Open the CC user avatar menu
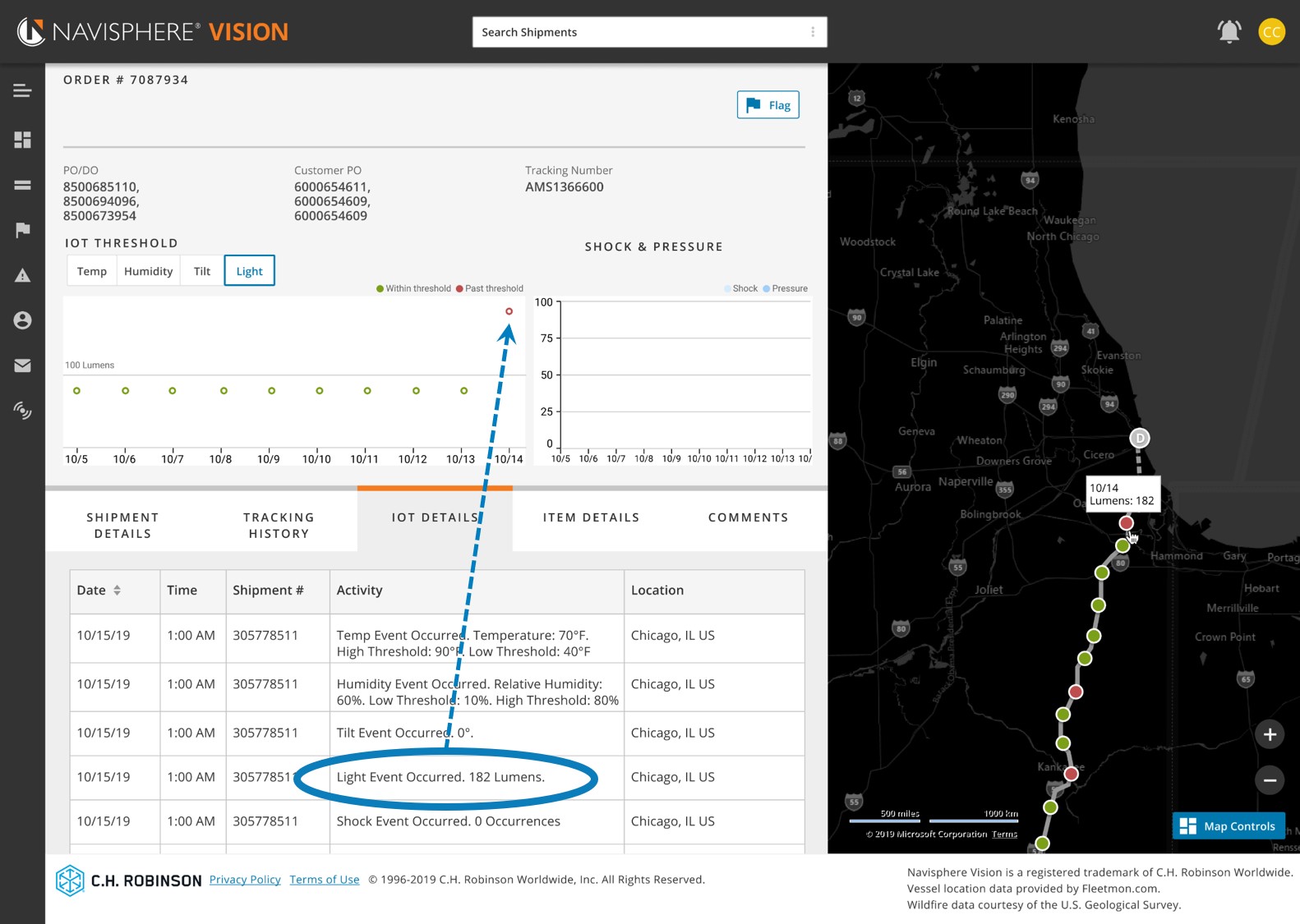The width and height of the screenshot is (1300, 924). (1271, 32)
